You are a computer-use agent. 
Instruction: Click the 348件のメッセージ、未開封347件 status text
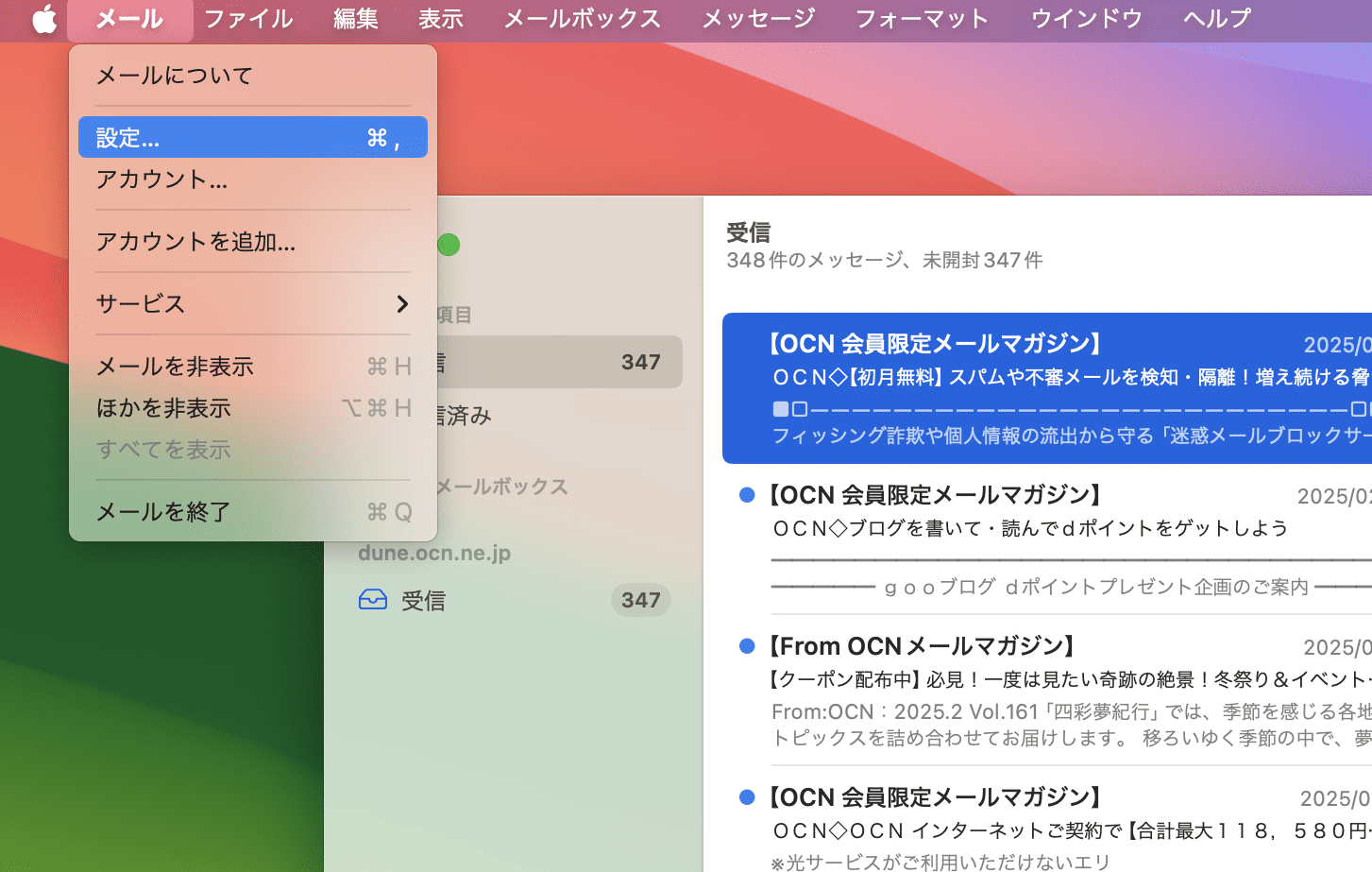click(x=885, y=260)
